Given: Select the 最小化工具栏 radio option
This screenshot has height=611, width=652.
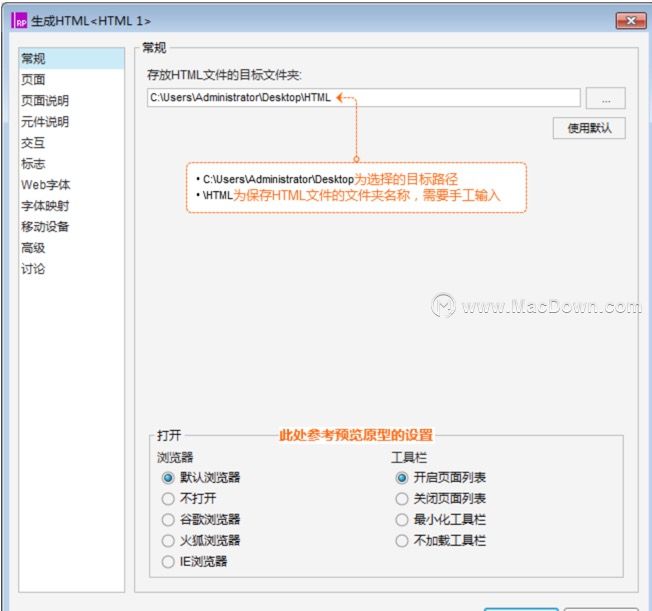Looking at the screenshot, I should [x=402, y=519].
